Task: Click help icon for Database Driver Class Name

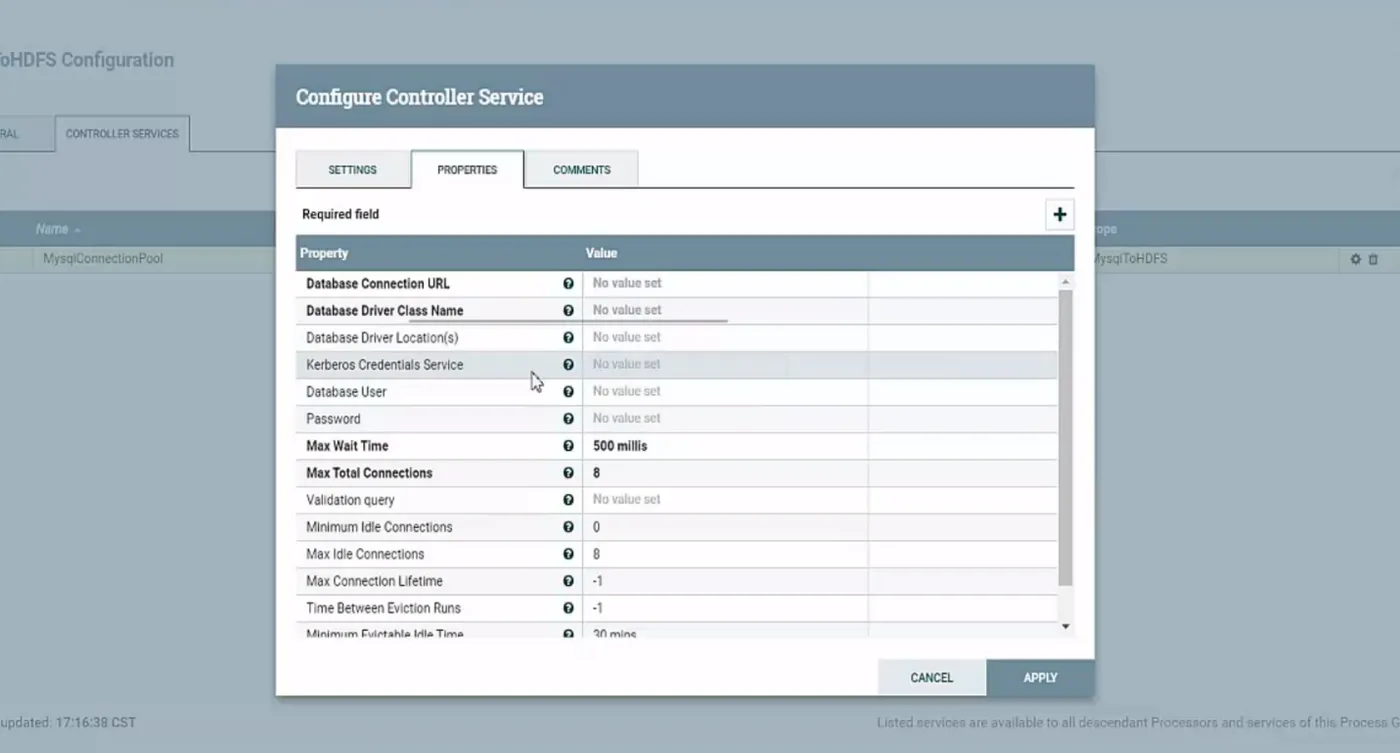Action: pyautogui.click(x=568, y=311)
